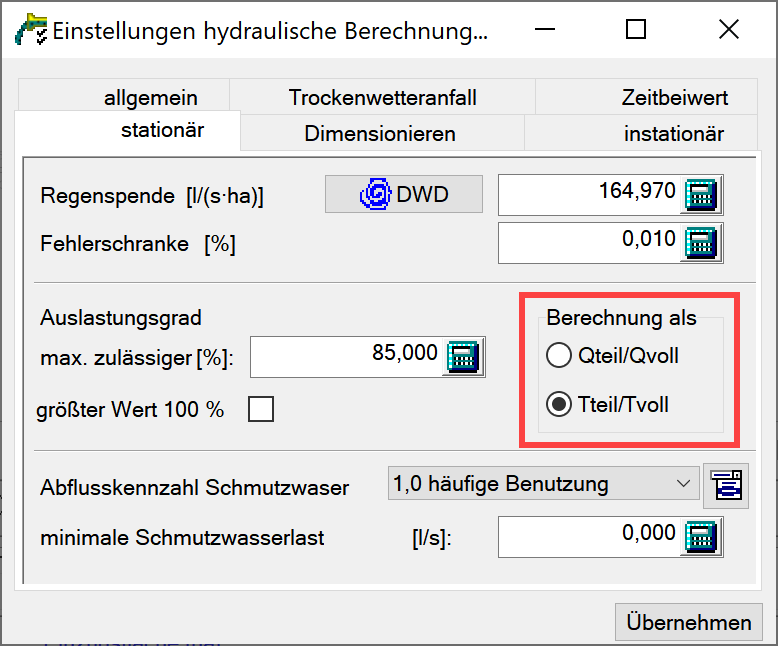This screenshot has width=778, height=646.
Task: Select Qteil/Qvoll calculation option
Action: 558,355
